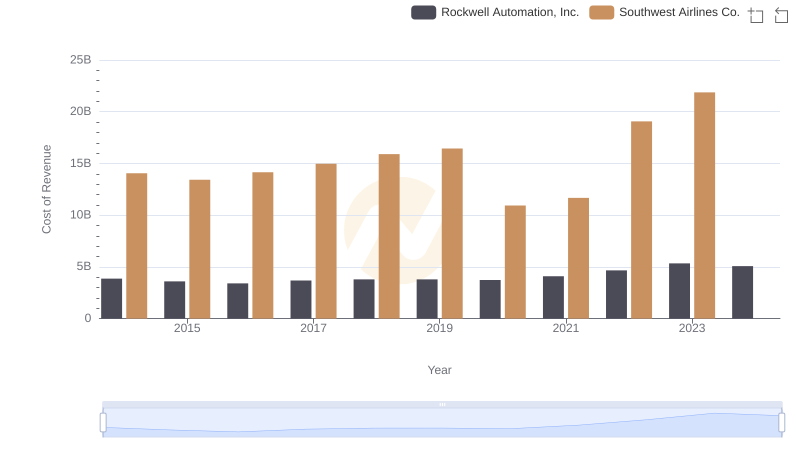This screenshot has height=461, width=800.
Task: Click the Southwest 2015 bar
Action: click(x=199, y=249)
